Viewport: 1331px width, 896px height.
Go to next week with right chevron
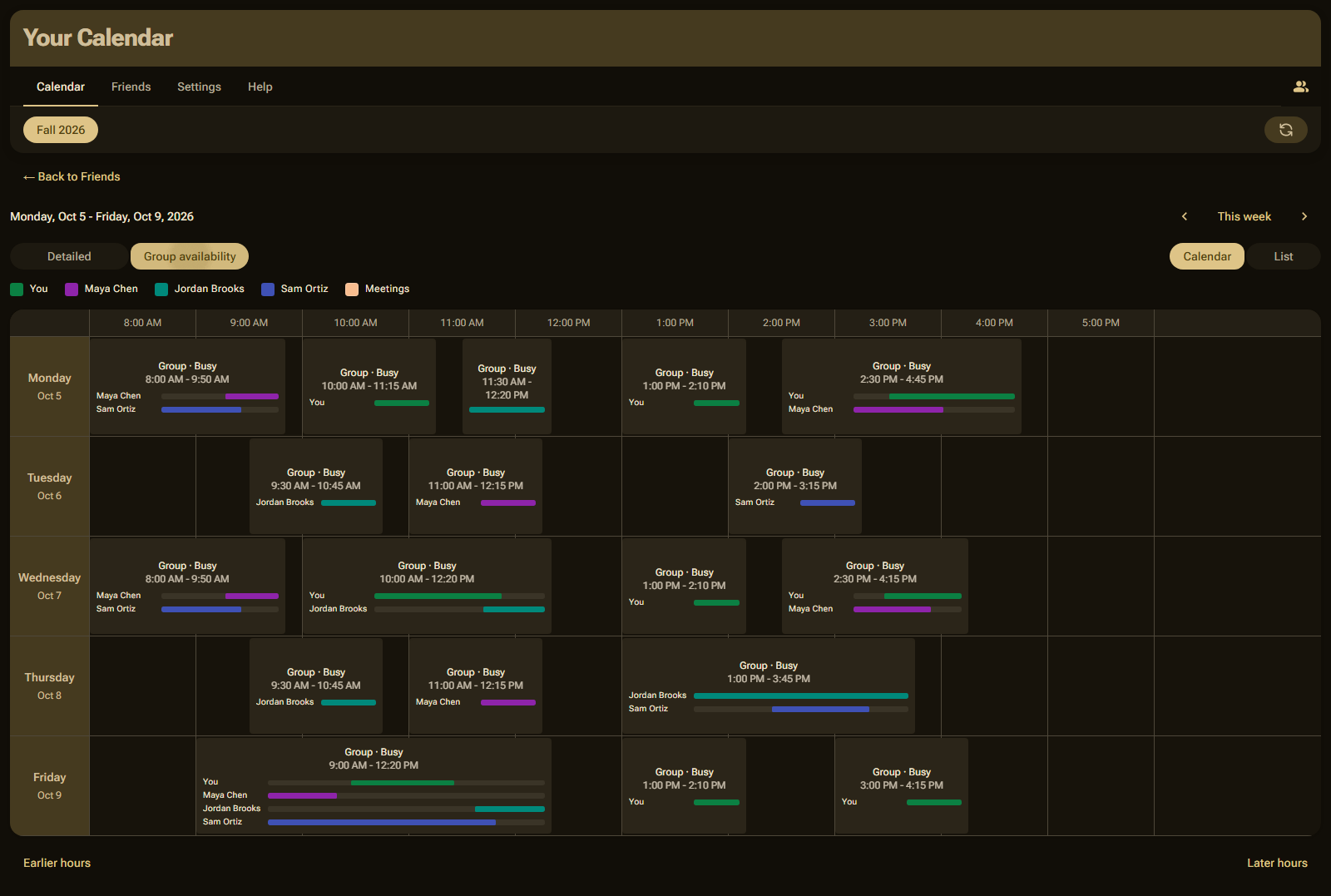[x=1304, y=216]
